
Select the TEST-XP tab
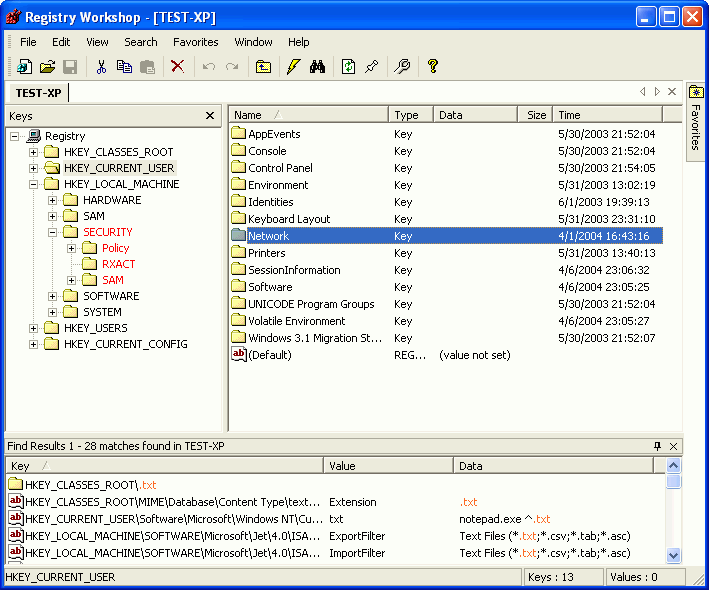[x=38, y=93]
